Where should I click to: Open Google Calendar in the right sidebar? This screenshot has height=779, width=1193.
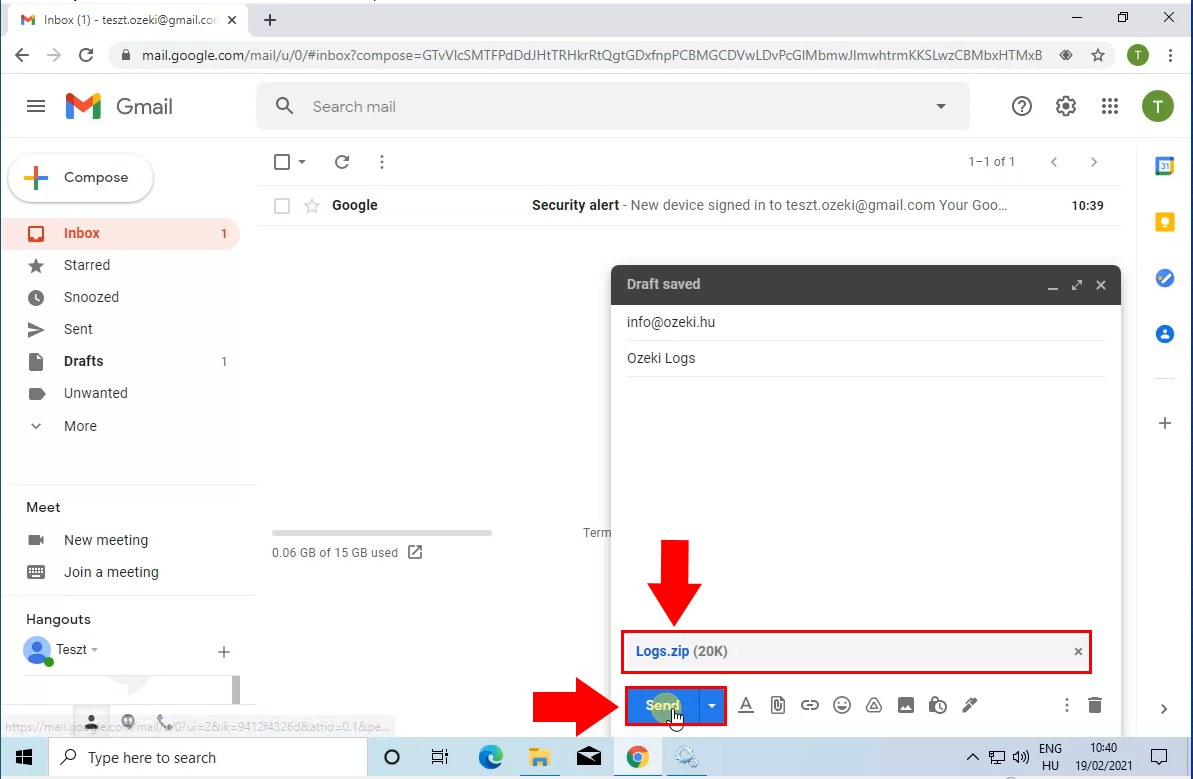pyautogui.click(x=1164, y=166)
